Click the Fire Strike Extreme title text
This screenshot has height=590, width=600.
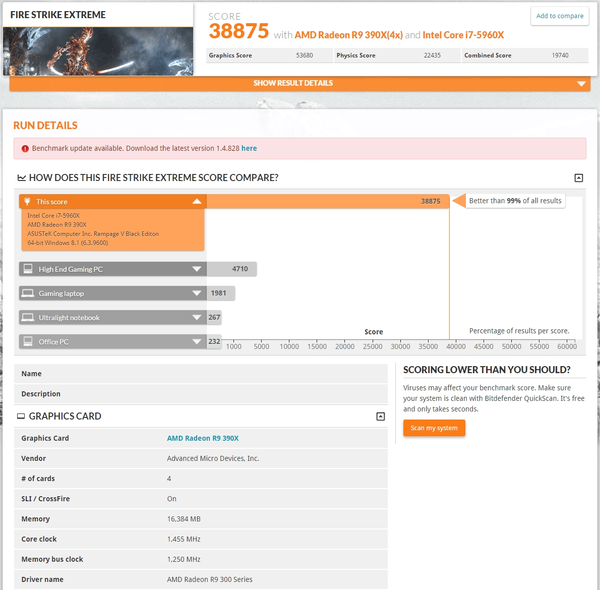[x=58, y=15]
